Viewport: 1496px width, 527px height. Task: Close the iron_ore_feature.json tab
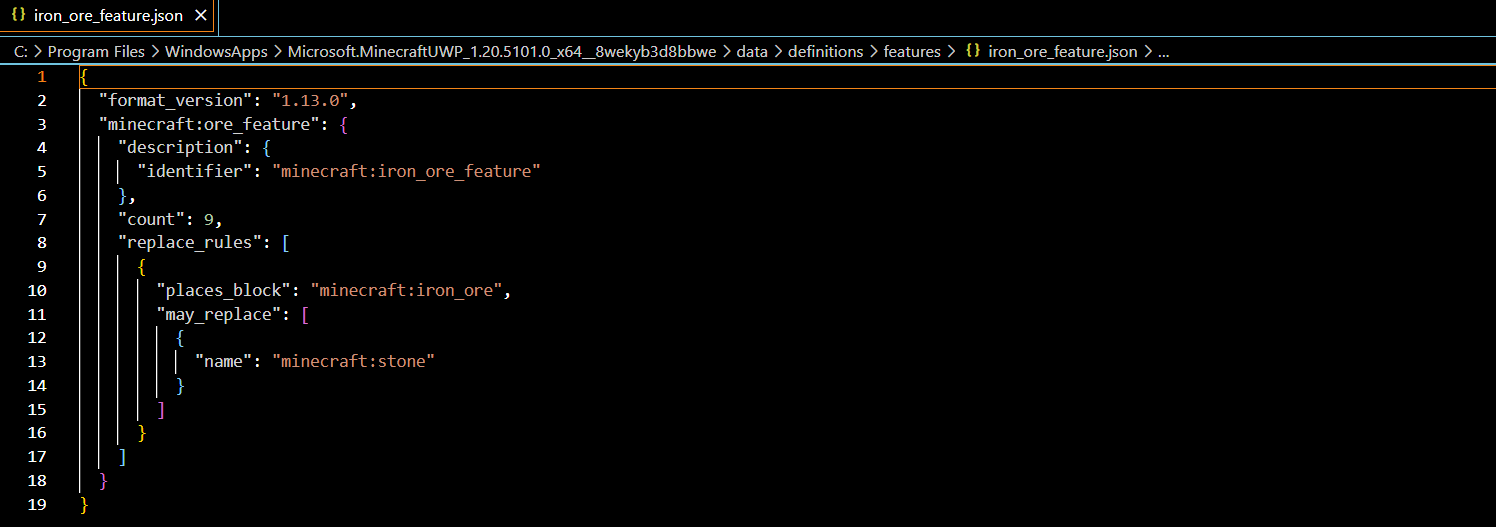(x=200, y=16)
